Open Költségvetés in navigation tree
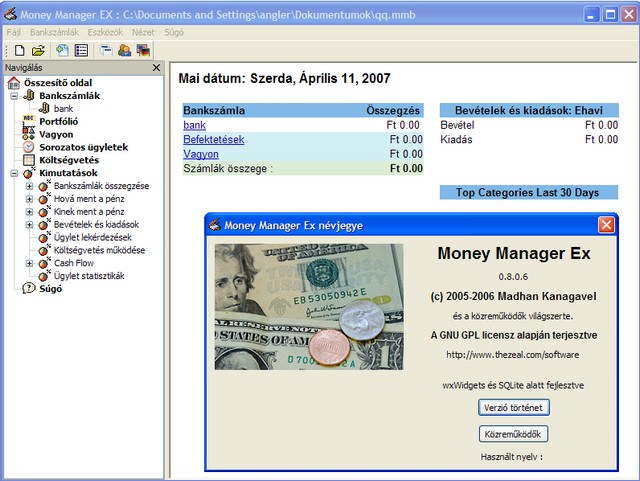 (x=69, y=160)
